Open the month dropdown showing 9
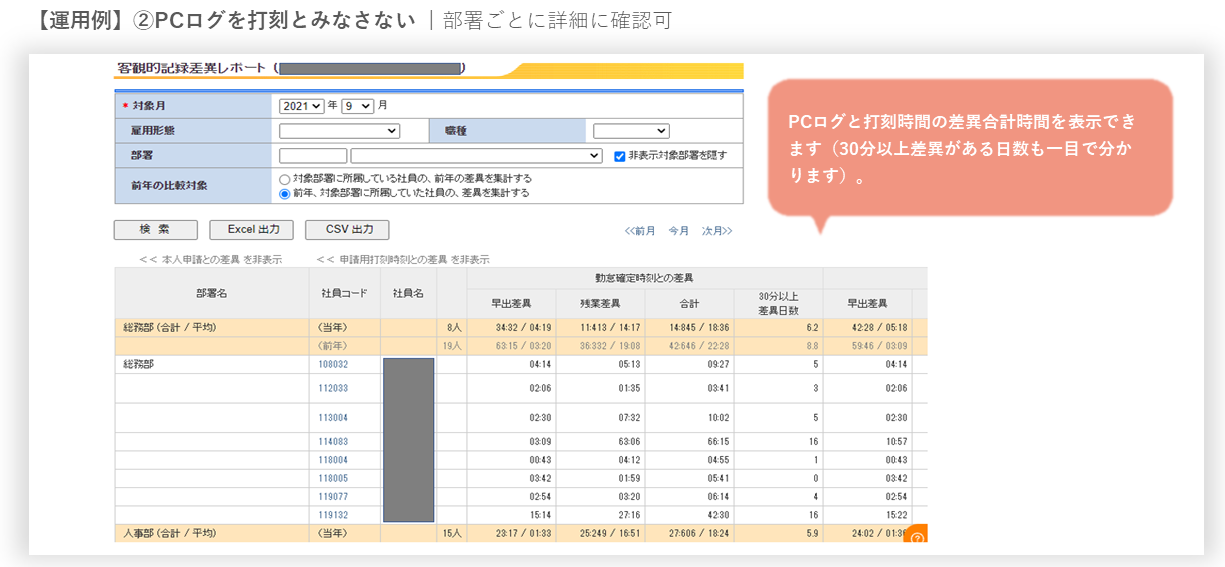 [x=357, y=105]
